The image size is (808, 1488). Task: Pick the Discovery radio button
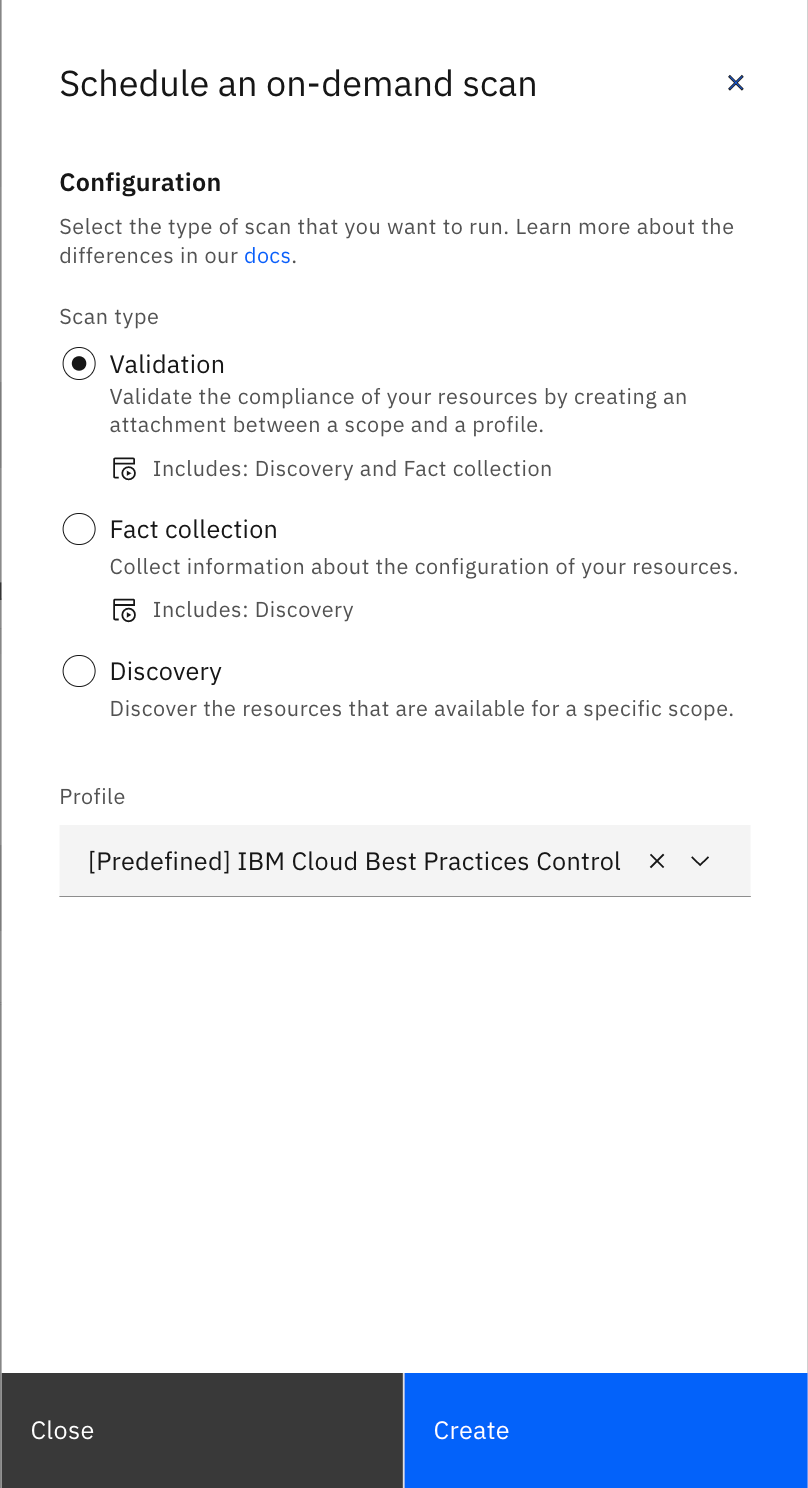pos(79,671)
